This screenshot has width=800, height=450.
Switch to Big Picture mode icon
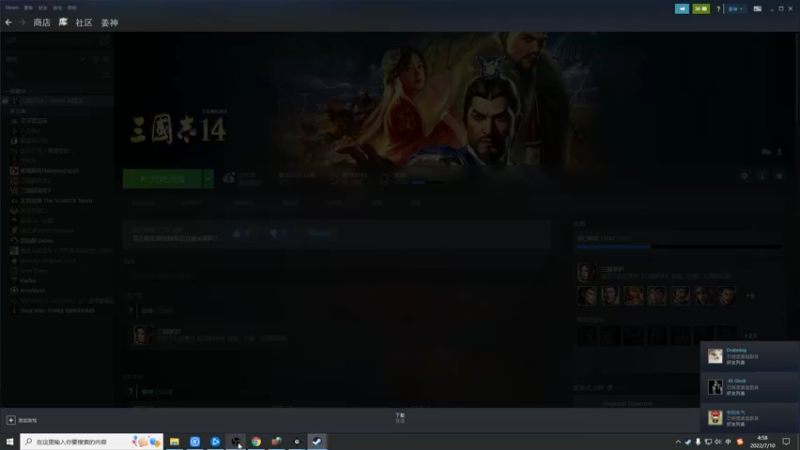pos(757,9)
